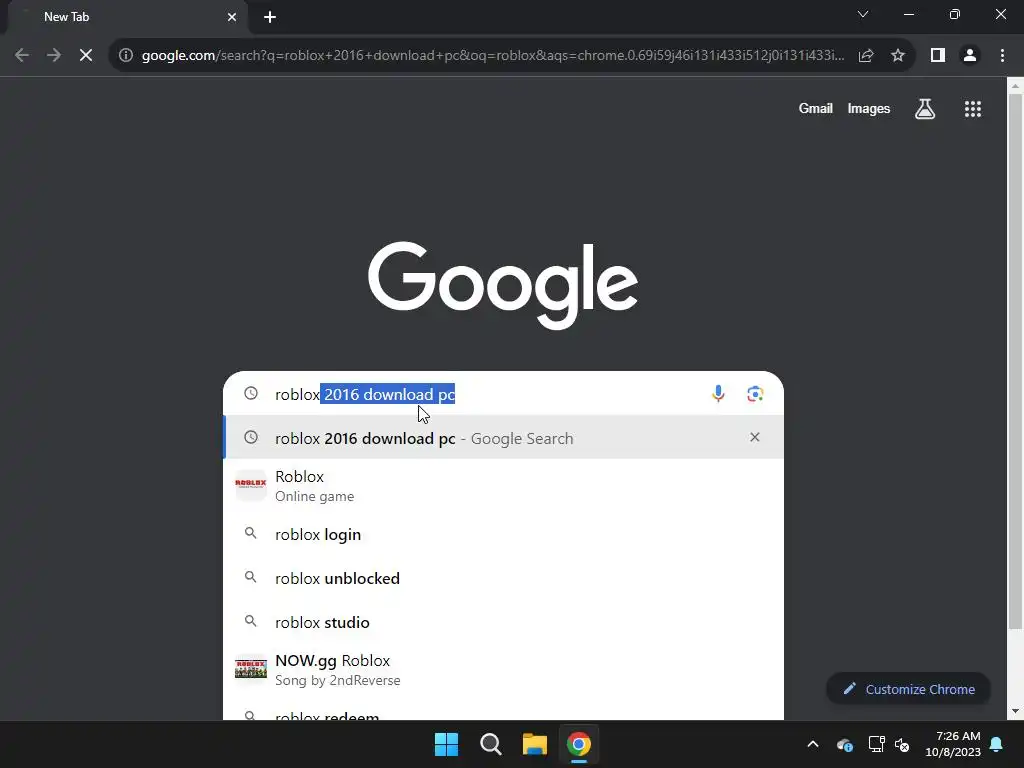The height and width of the screenshot is (768, 1024).
Task: Open the Gmail link
Action: [x=816, y=108]
